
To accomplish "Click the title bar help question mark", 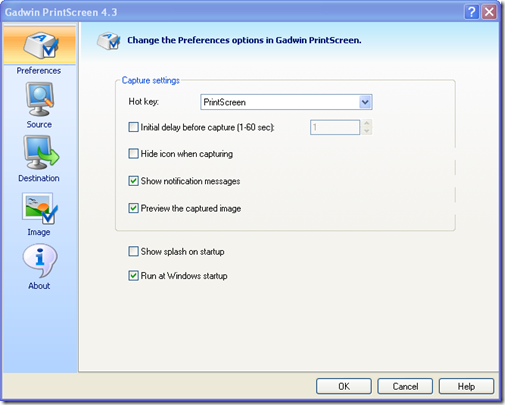I will (x=471, y=12).
